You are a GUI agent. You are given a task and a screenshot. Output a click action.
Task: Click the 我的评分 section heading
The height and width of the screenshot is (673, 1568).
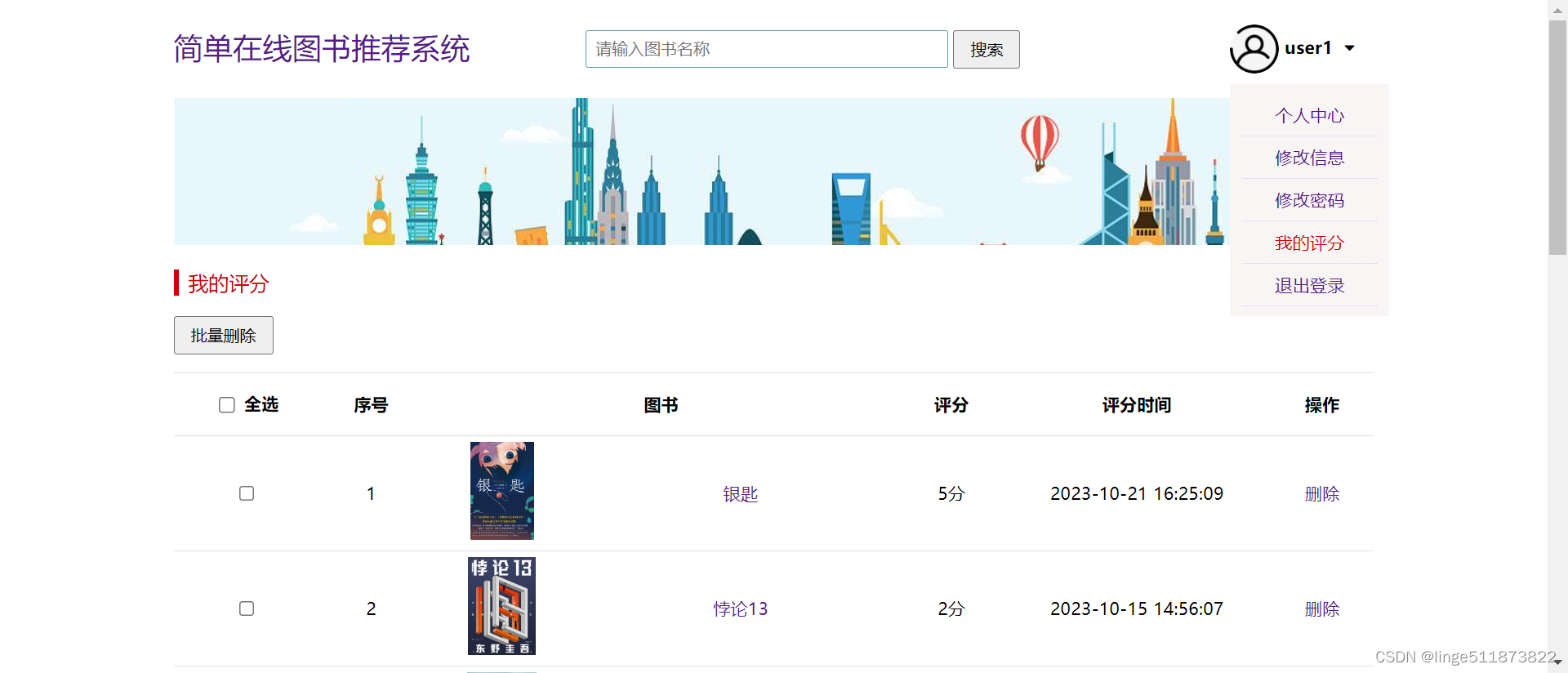coord(229,283)
